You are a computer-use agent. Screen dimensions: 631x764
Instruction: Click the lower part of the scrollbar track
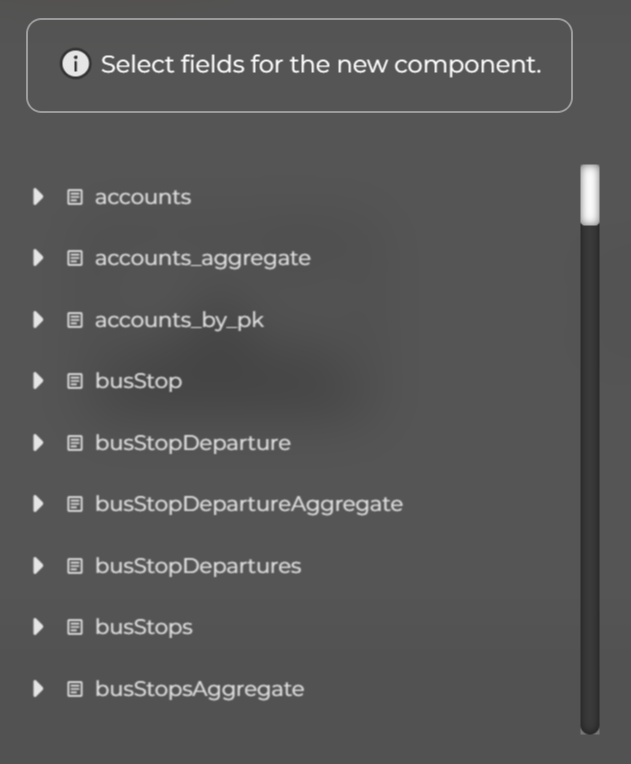(590, 600)
